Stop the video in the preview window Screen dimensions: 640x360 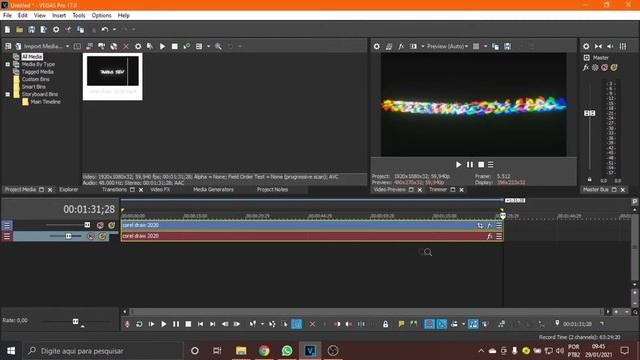481,164
